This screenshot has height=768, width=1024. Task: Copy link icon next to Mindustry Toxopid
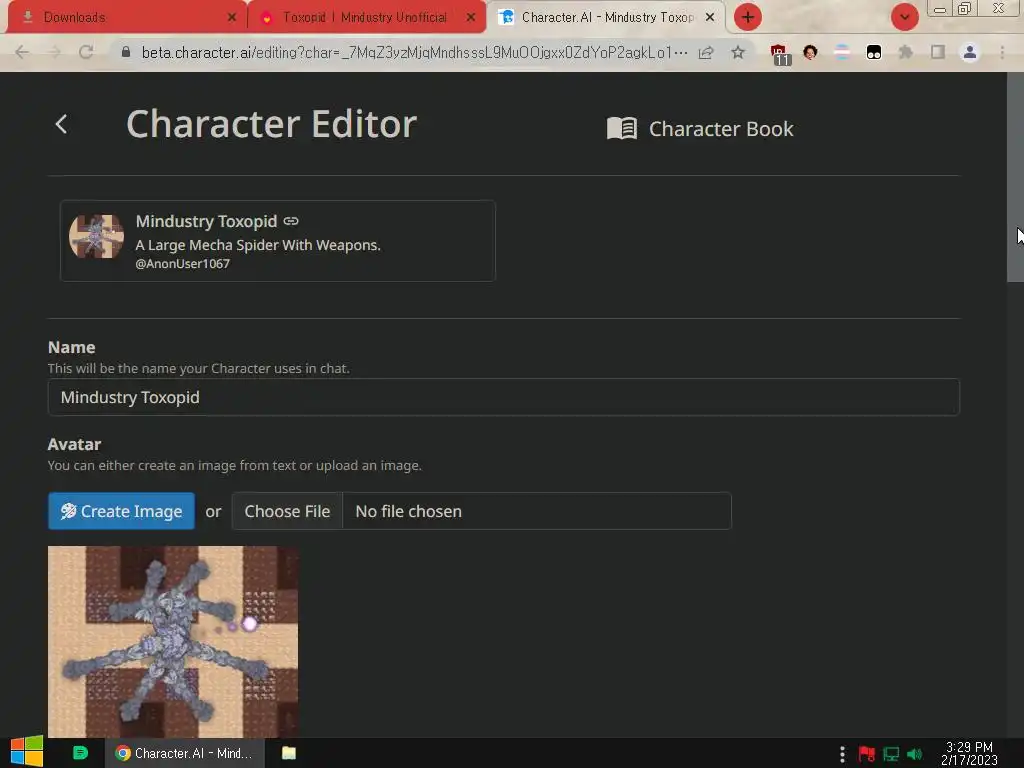291,221
